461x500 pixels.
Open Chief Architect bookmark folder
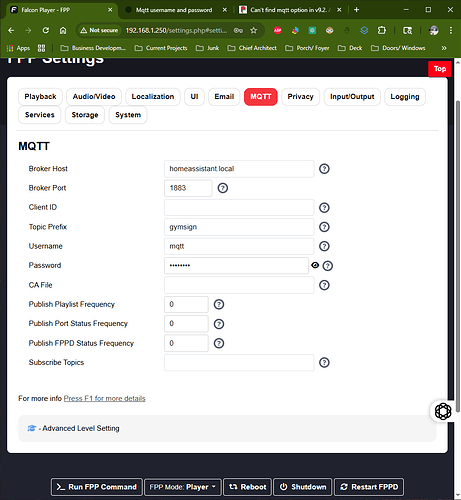click(252, 48)
